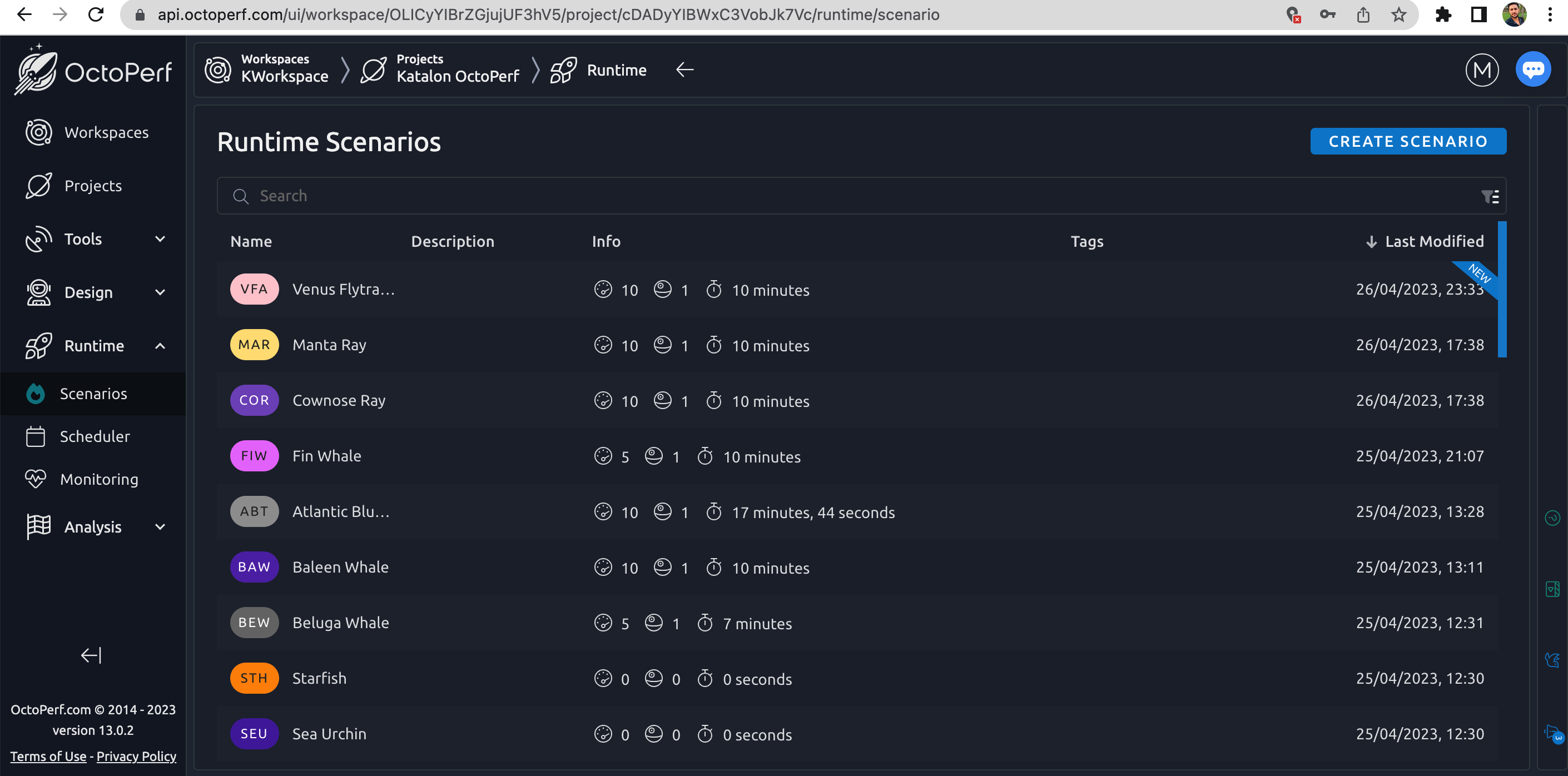1568x776 pixels.
Task: Bookmark this page with the star icon
Action: click(x=1398, y=14)
